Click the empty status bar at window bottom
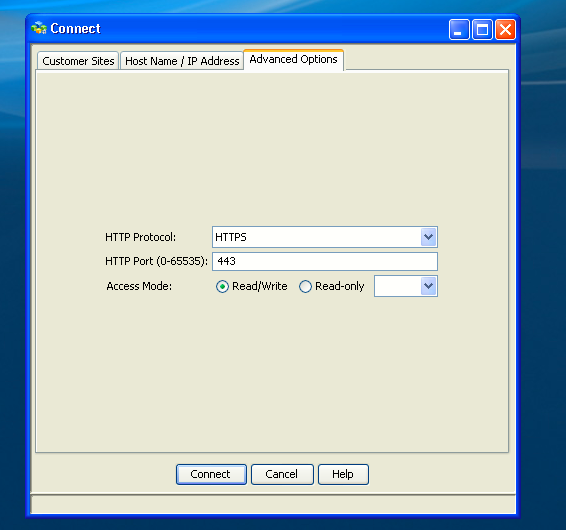566x530 pixels. pyautogui.click(x=273, y=504)
